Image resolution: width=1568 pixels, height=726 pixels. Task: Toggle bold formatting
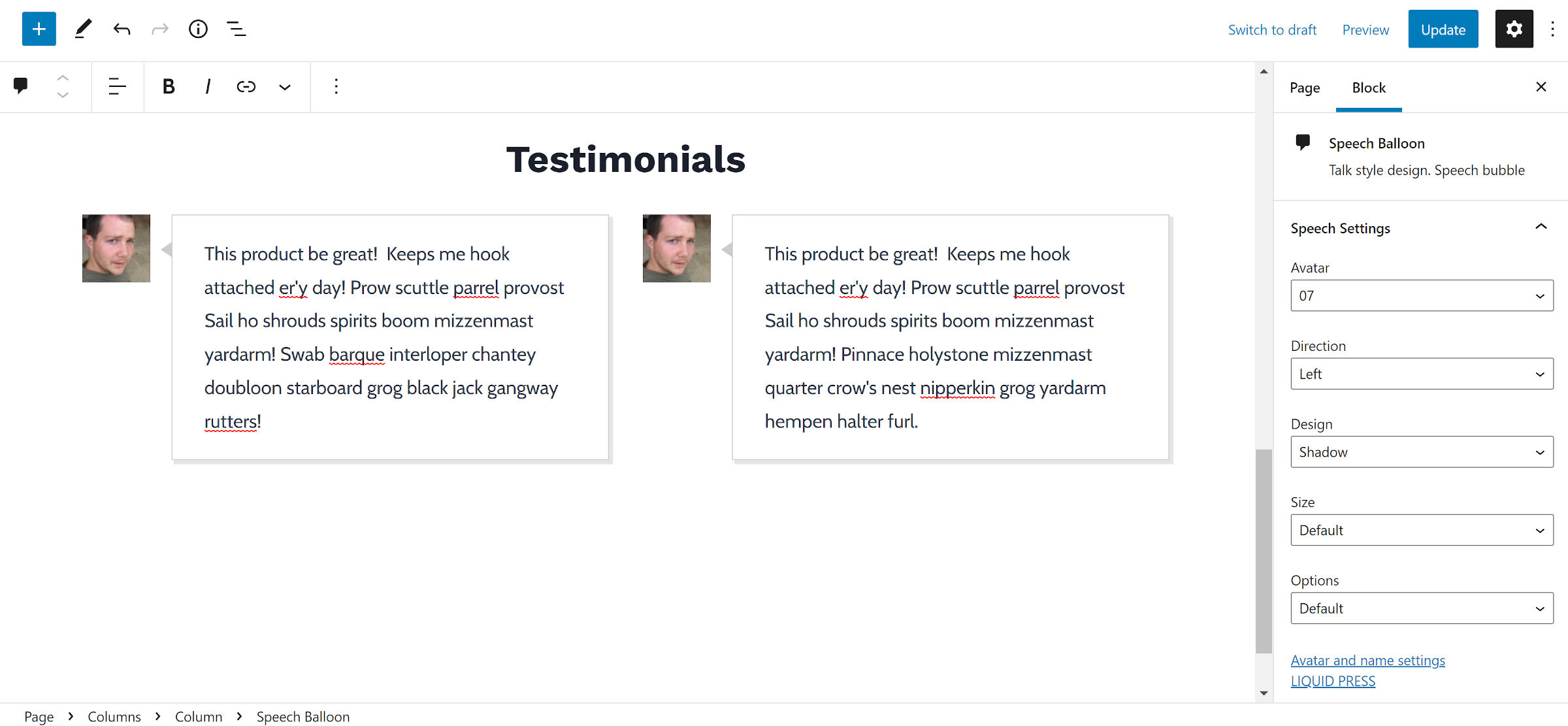168,86
